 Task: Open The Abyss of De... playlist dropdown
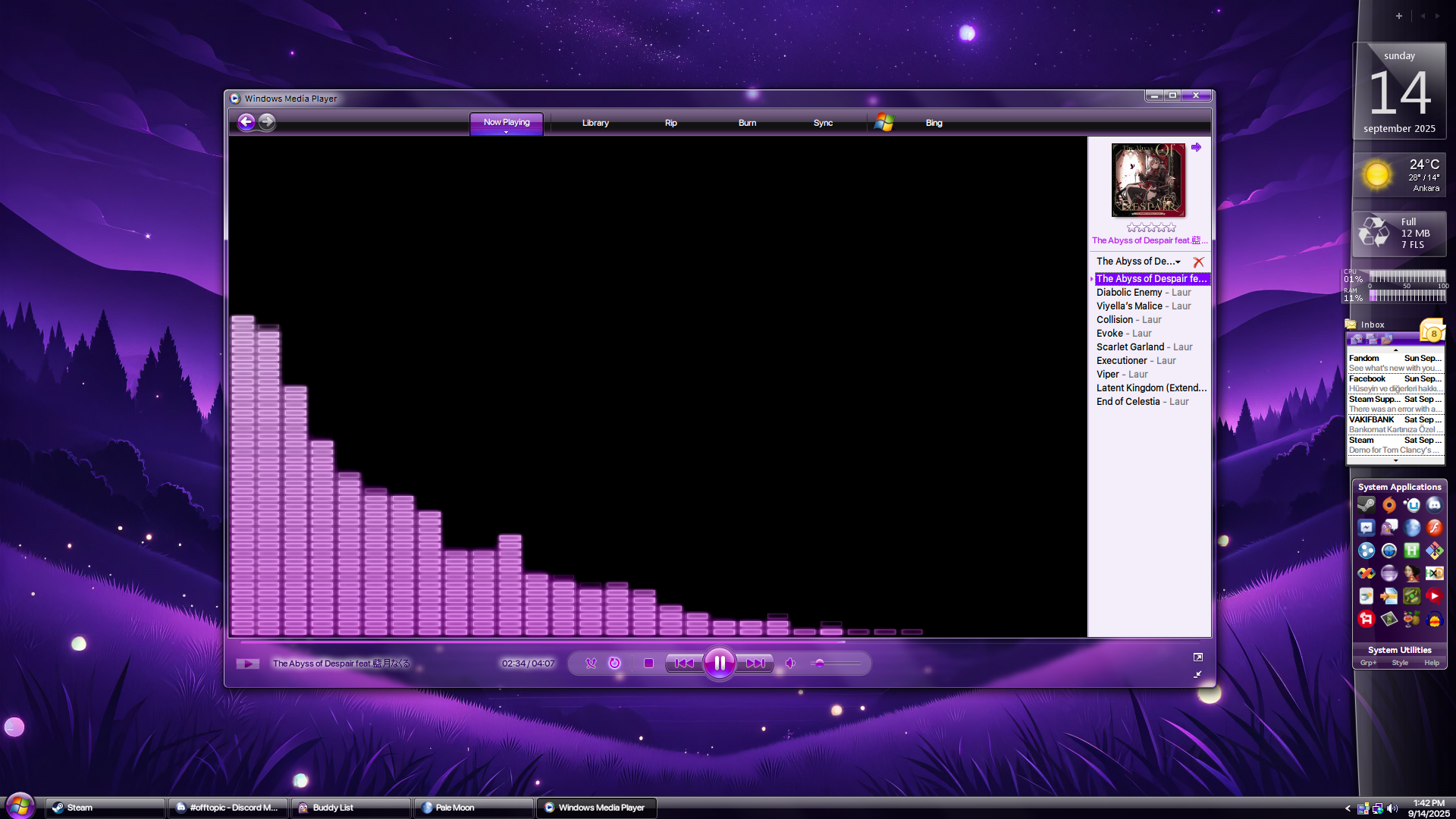(x=1138, y=262)
